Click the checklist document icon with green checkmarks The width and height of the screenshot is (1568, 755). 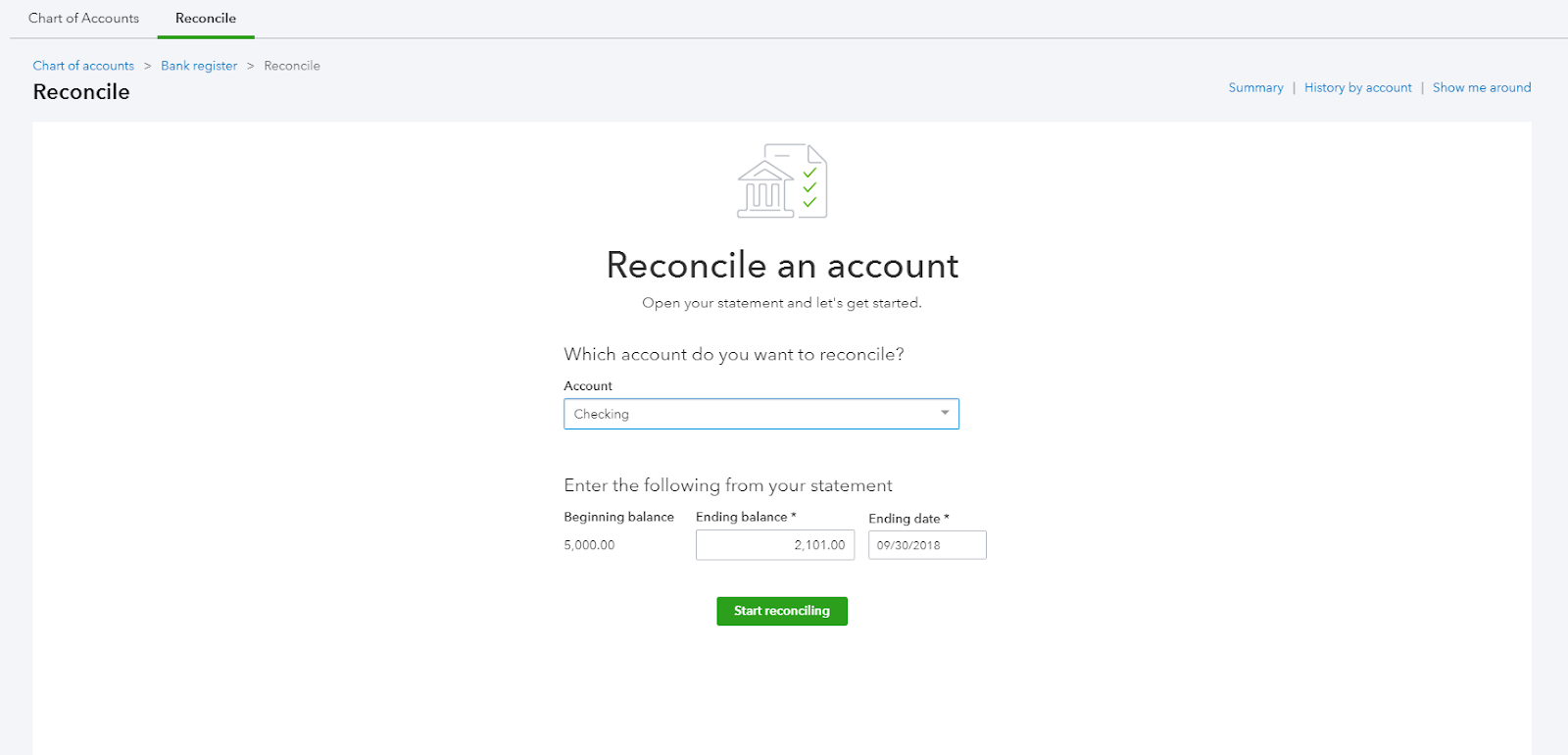(806, 181)
